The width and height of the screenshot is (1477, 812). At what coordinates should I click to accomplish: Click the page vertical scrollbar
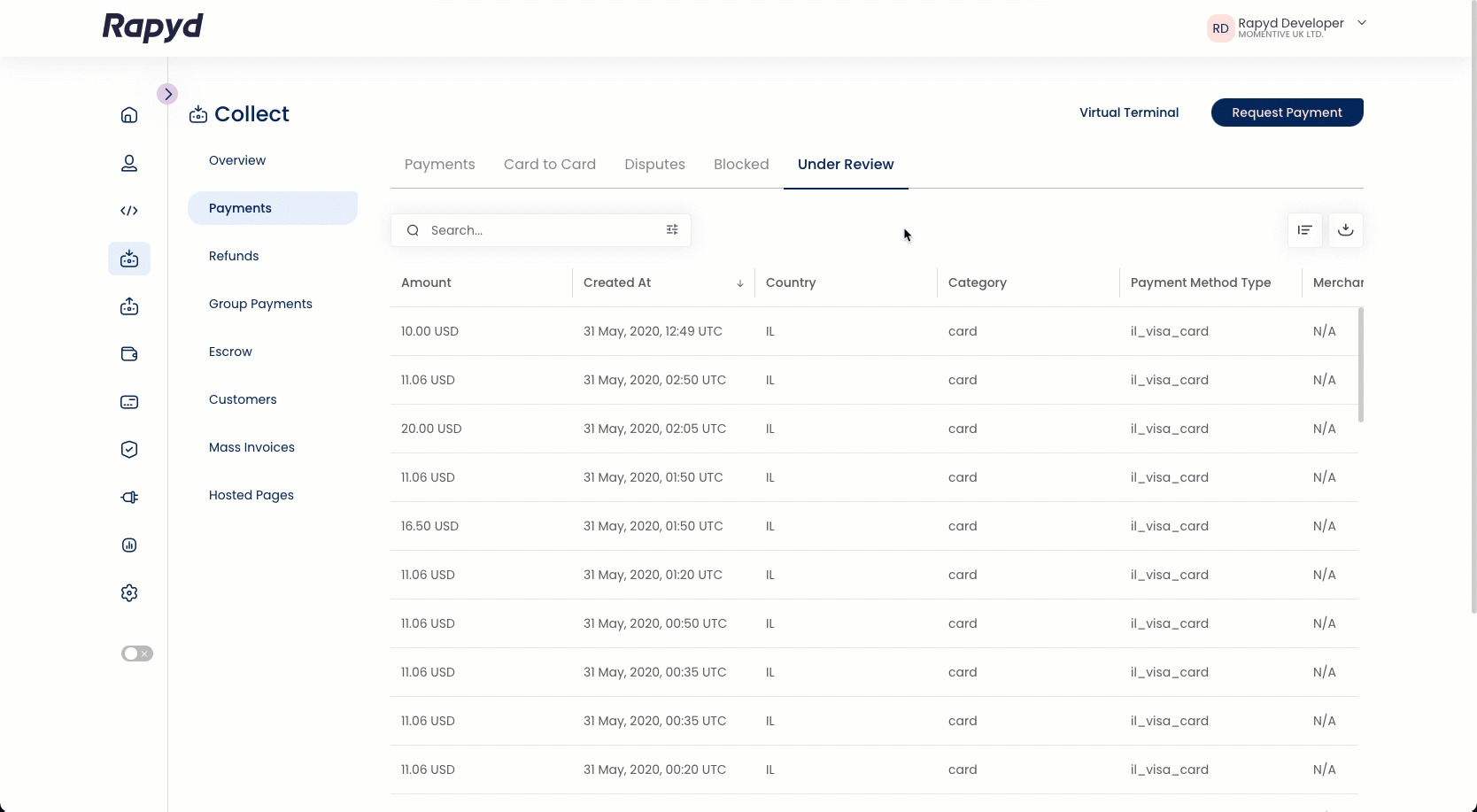tap(1473, 306)
